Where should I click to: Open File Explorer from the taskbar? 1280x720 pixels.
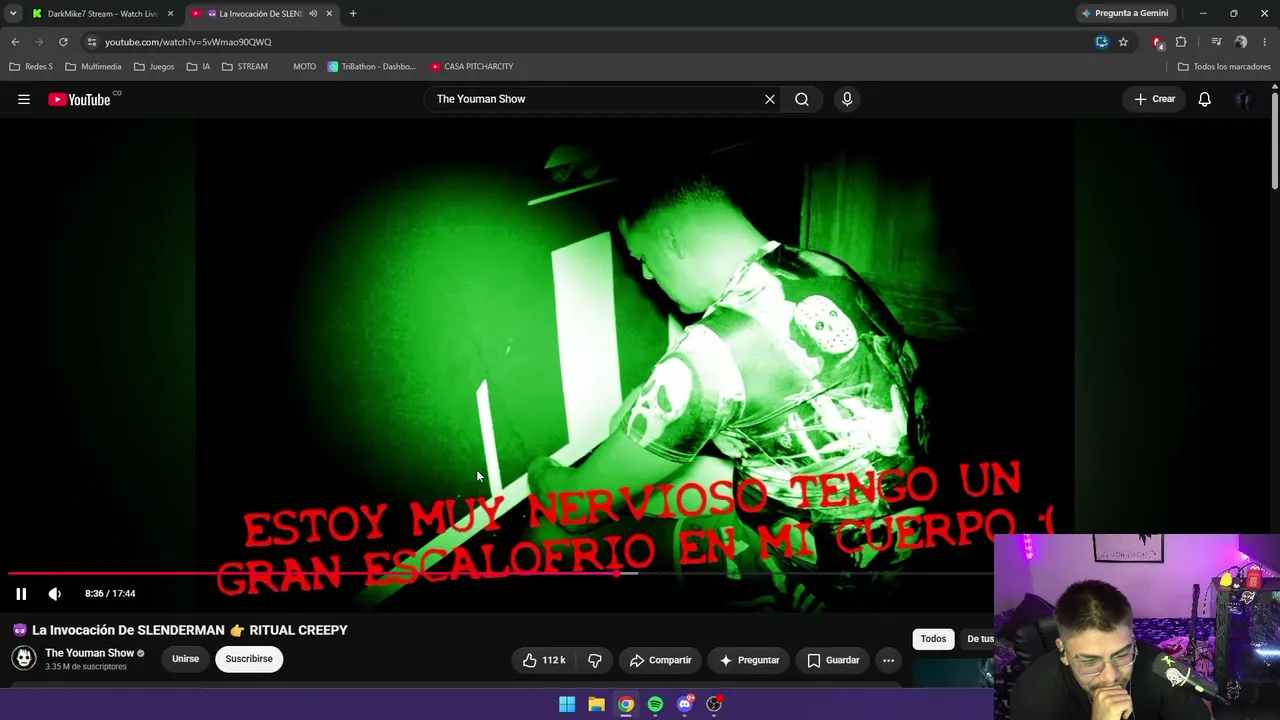click(x=596, y=704)
